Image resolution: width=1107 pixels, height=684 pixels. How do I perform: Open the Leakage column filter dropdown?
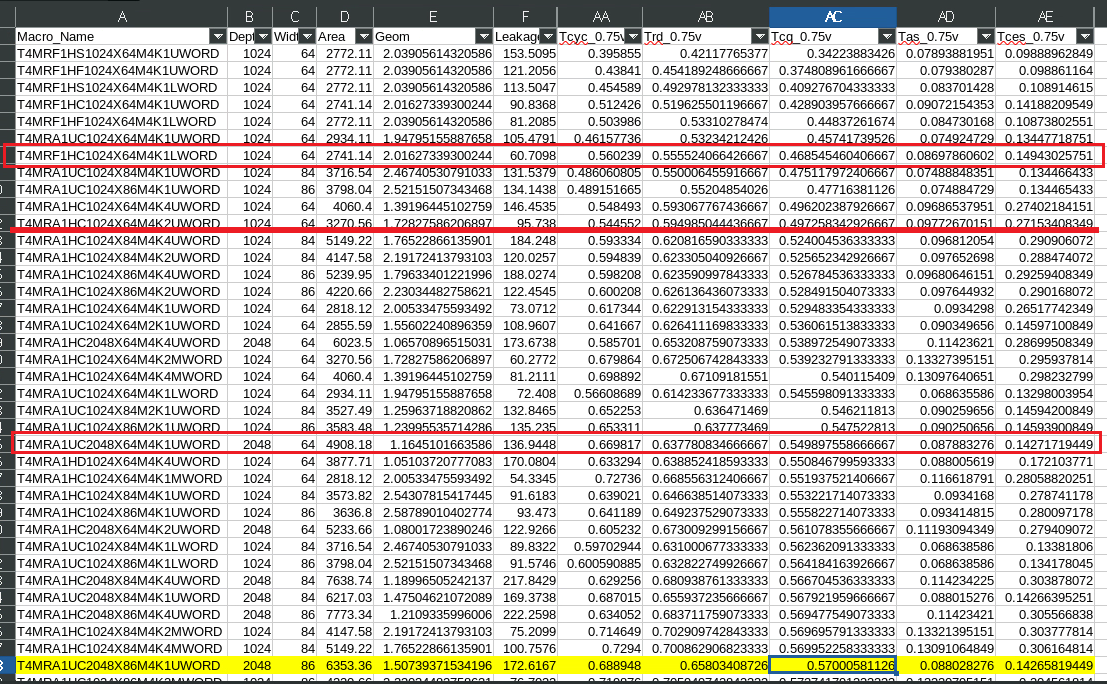pos(549,37)
